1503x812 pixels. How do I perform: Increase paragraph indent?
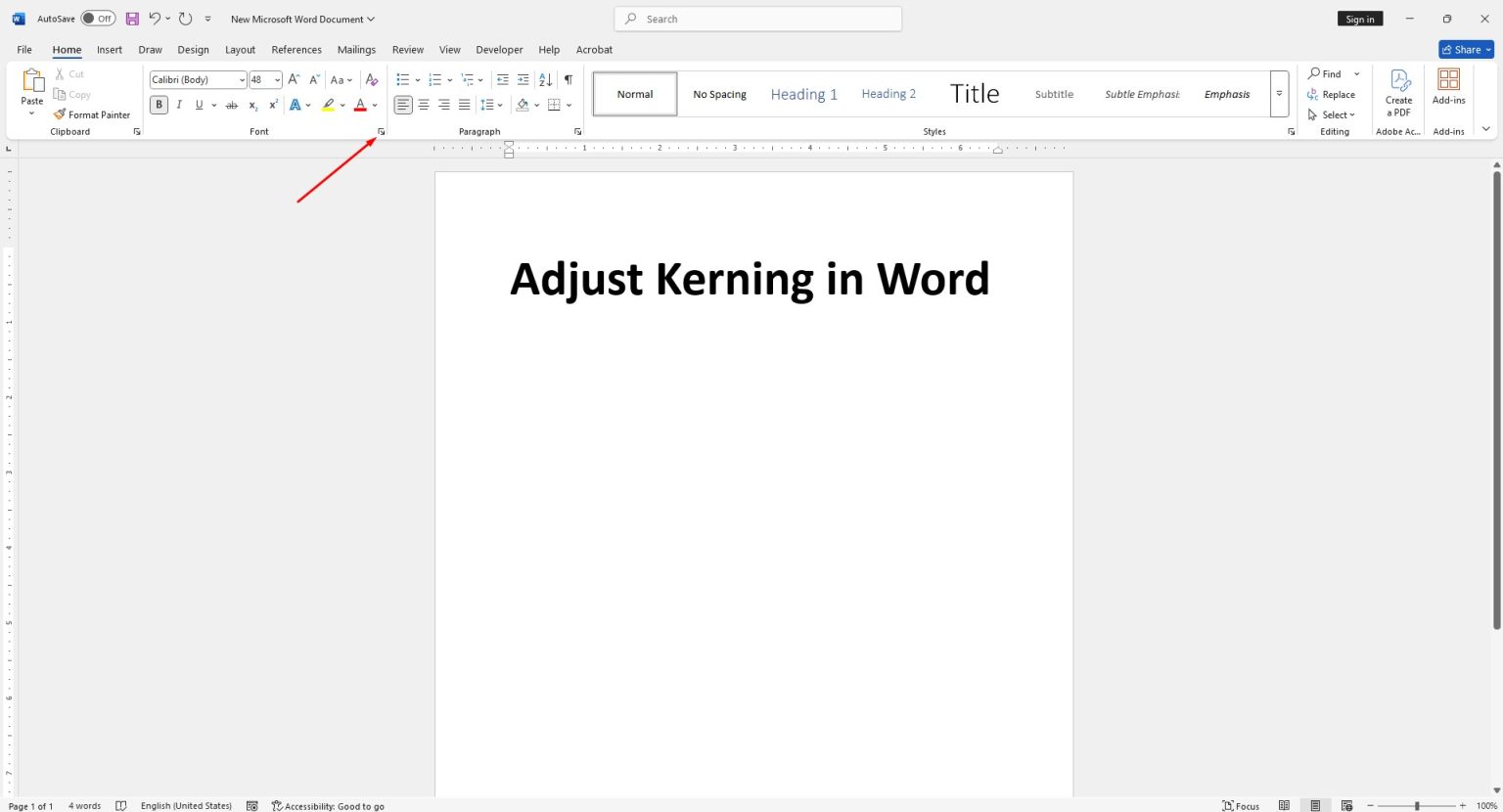click(523, 79)
